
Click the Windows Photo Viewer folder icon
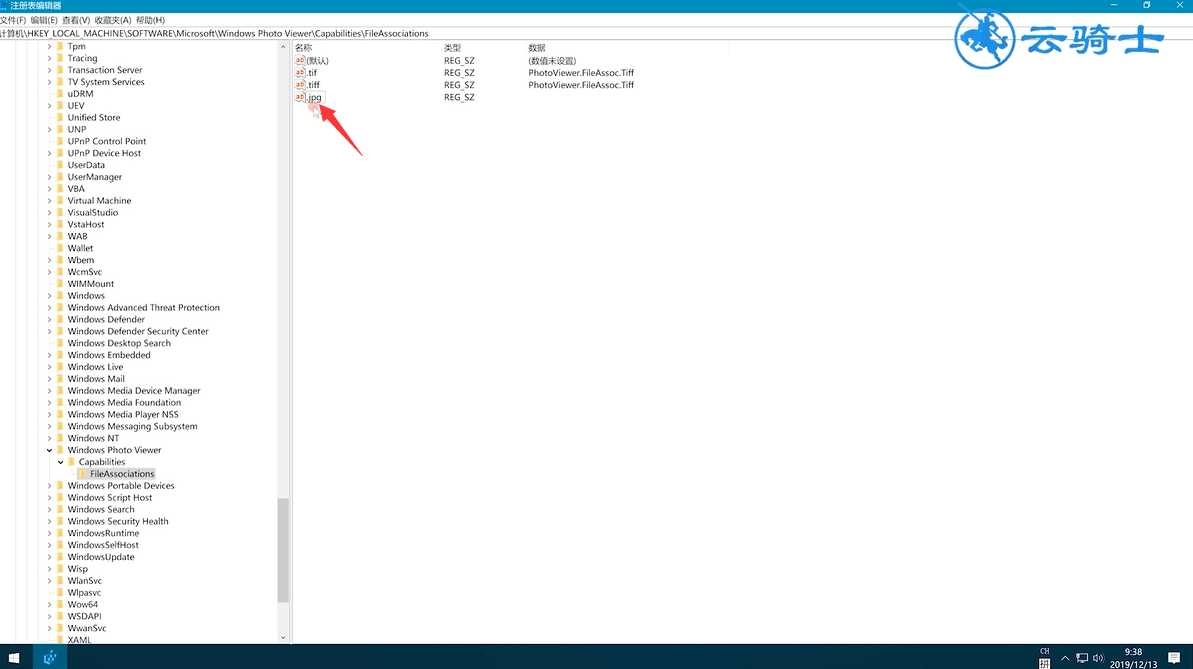click(60, 450)
